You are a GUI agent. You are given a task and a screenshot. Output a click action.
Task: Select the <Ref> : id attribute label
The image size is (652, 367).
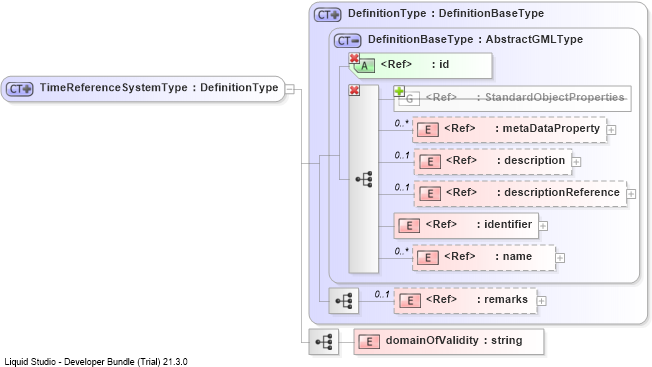415,64
